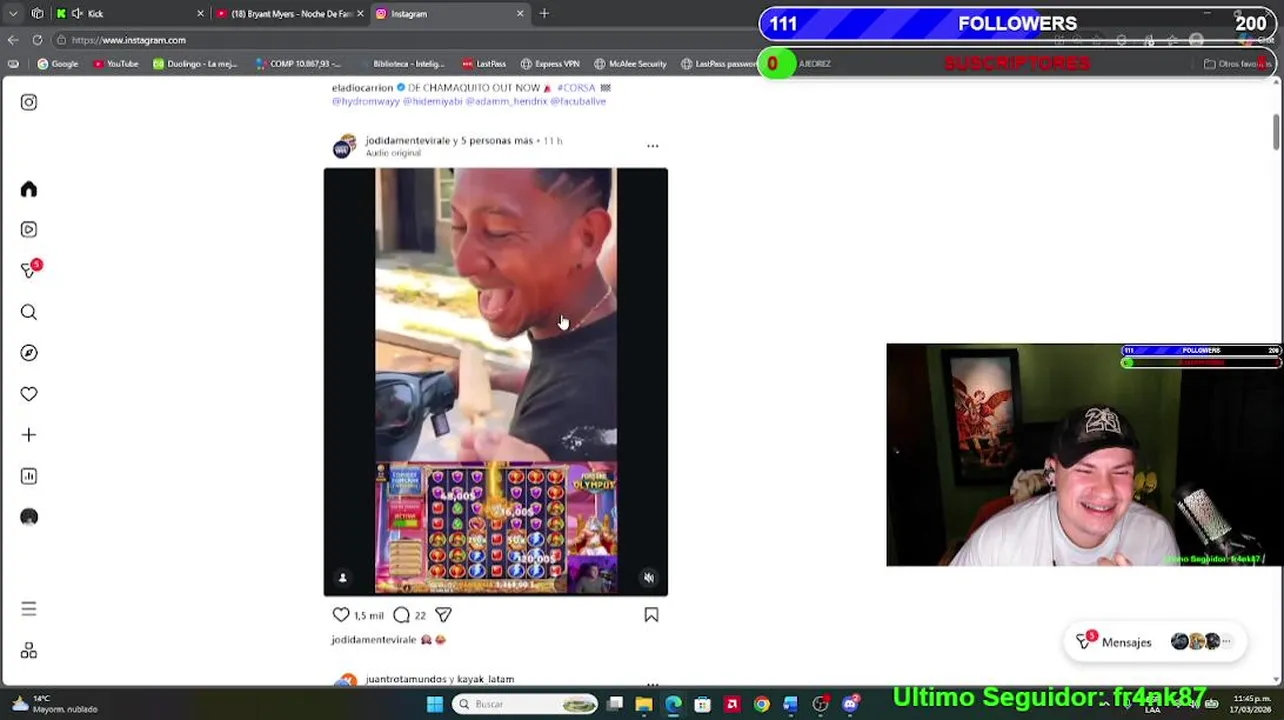Screen dimensions: 1284x720
Task: Open the @hydromwayy mention
Action: [x=365, y=101]
